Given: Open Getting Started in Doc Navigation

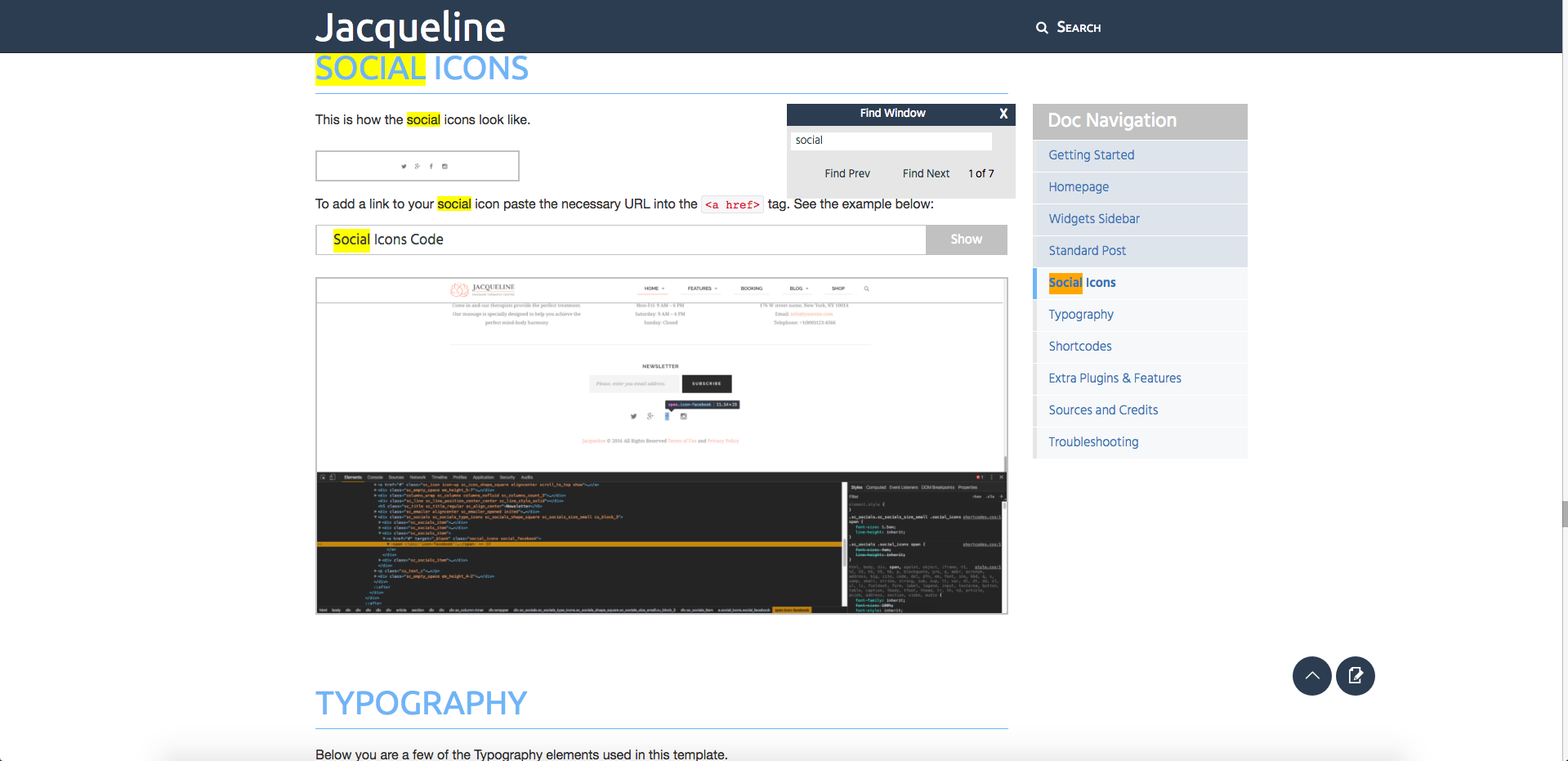Looking at the screenshot, I should (1091, 155).
